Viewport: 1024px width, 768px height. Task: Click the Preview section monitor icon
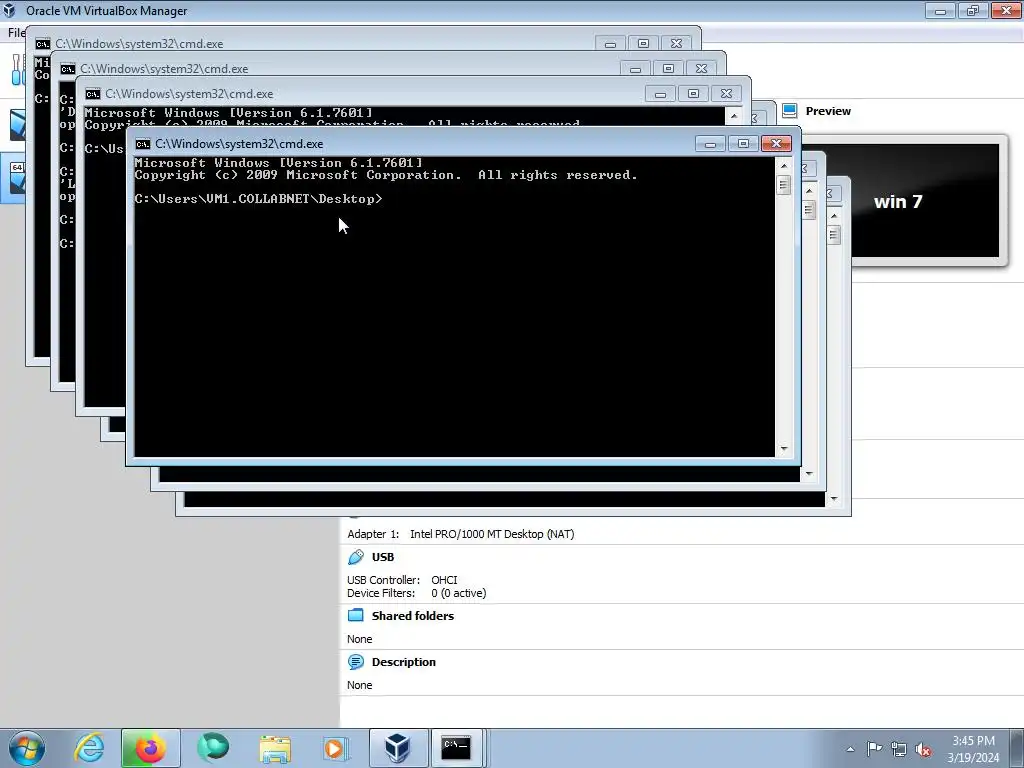(x=790, y=111)
